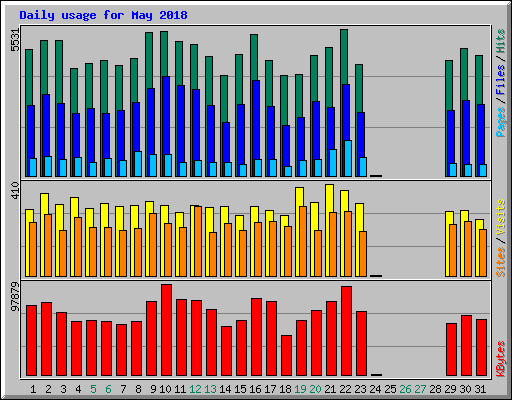Select green weekend day label 13
This screenshot has height=400, width=512.
tap(210, 389)
